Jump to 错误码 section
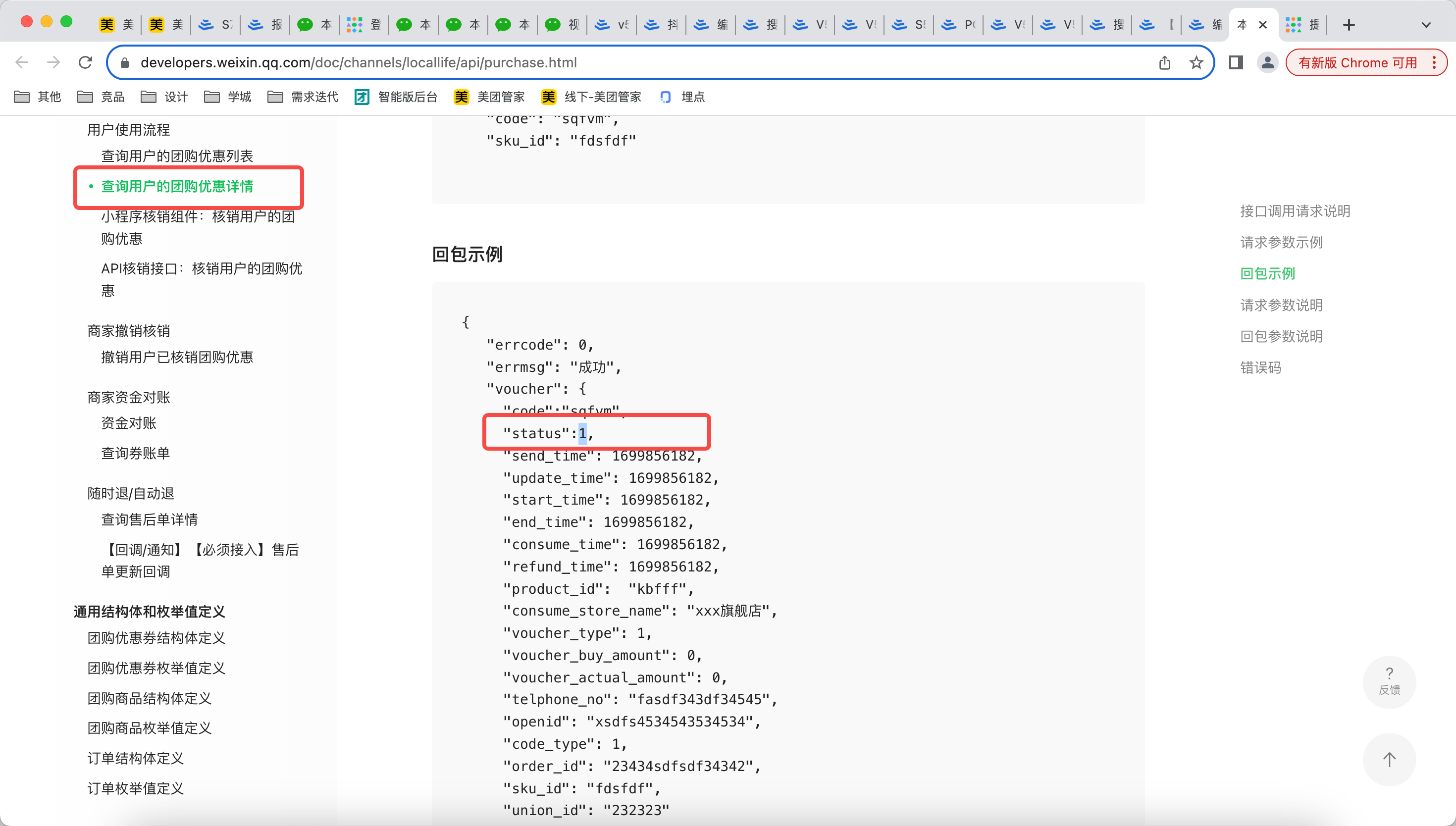This screenshot has height=826, width=1456. point(1260,367)
